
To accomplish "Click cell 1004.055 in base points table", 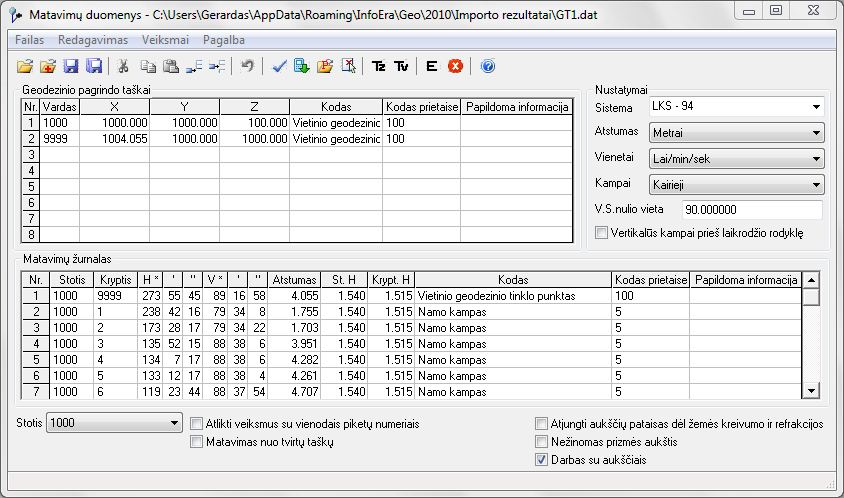I will [115, 139].
